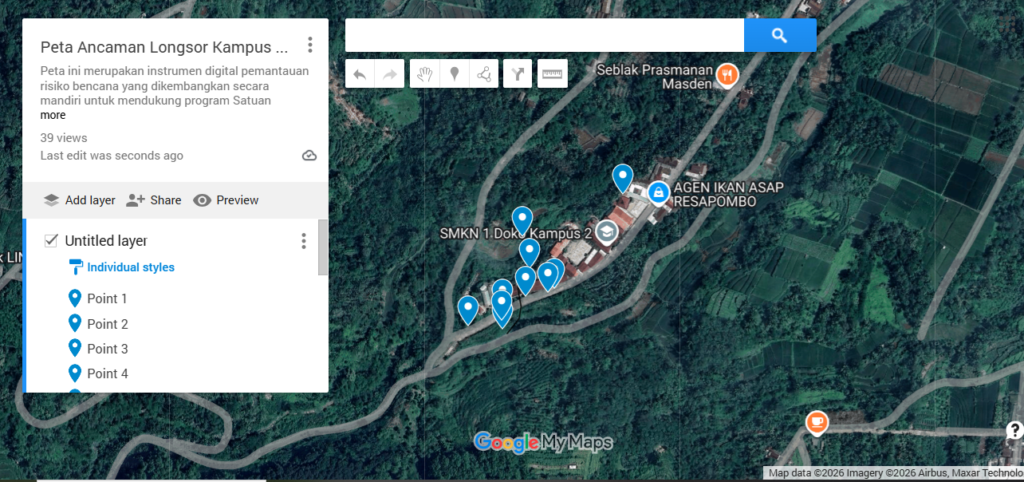Open the map title options menu
1024x482 pixels.
(x=310, y=45)
